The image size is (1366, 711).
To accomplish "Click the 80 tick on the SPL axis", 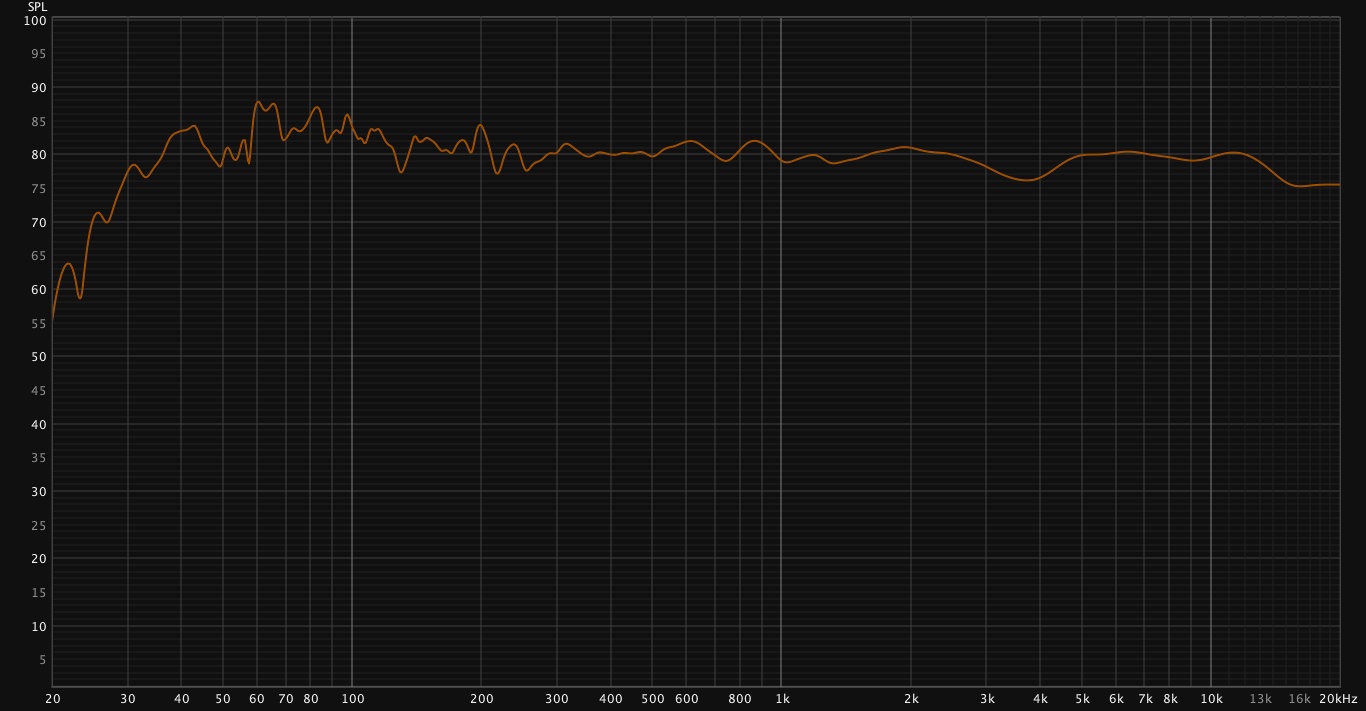I will click(36, 155).
